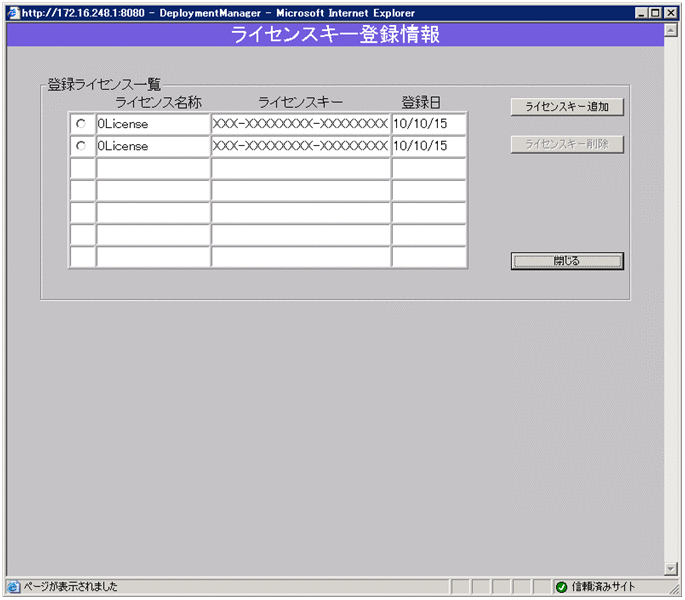
Task: Click the ページが表示されました status text
Action: click(x=70, y=586)
